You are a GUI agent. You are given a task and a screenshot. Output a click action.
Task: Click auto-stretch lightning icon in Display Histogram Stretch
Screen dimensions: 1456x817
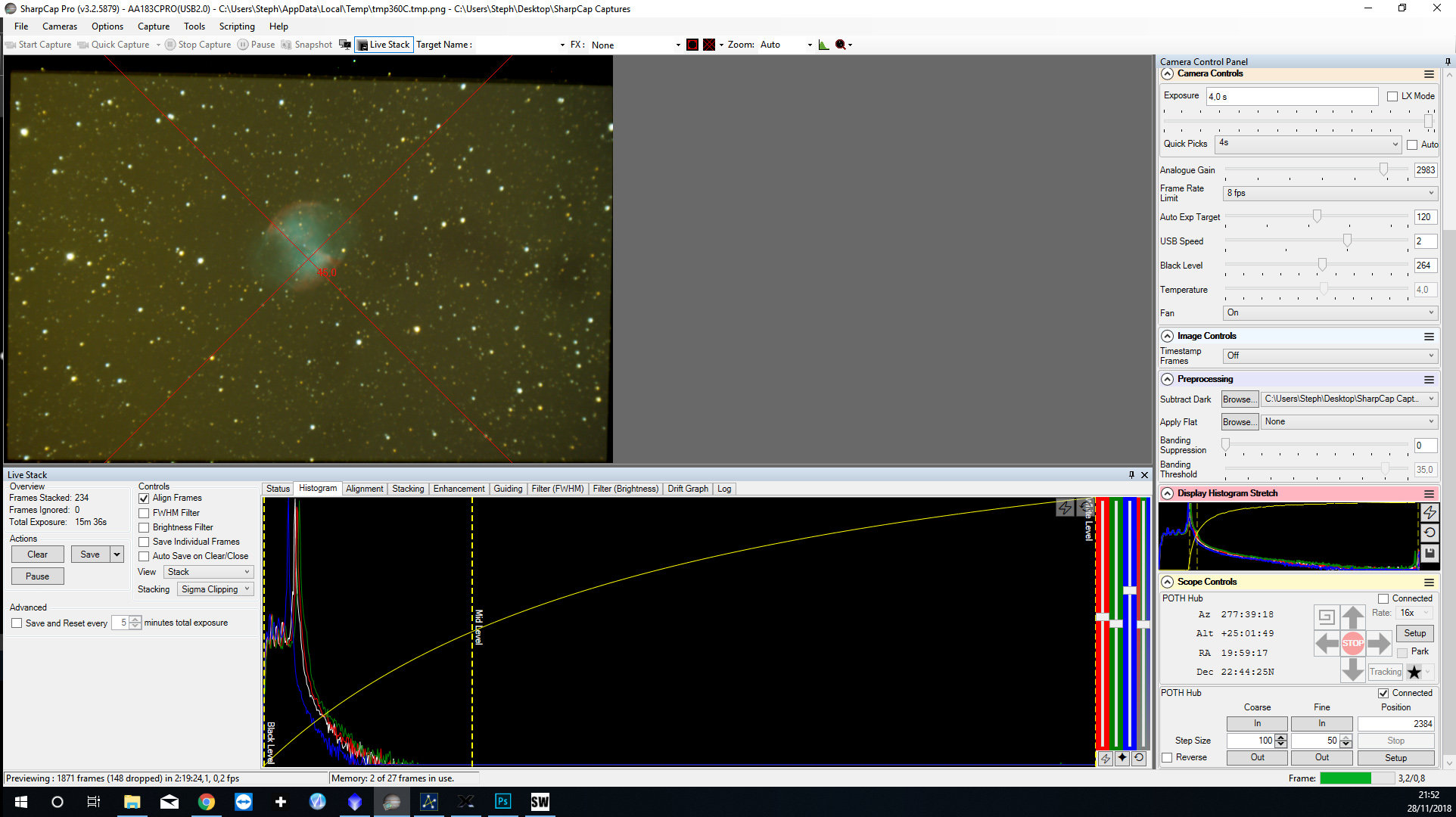point(1430,512)
